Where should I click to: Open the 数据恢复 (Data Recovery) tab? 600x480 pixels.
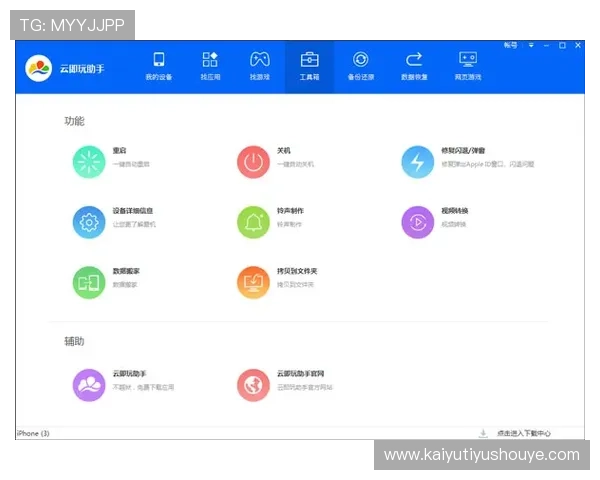click(414, 67)
